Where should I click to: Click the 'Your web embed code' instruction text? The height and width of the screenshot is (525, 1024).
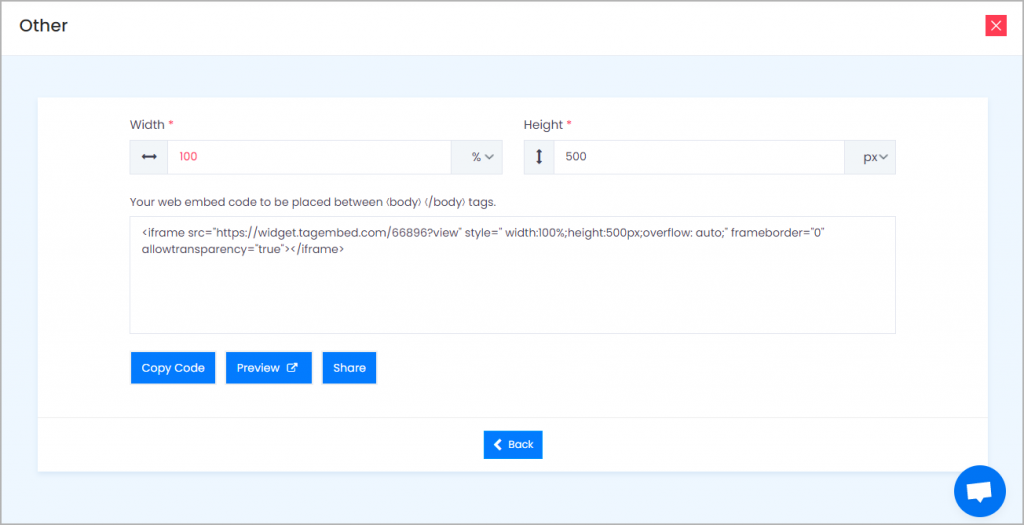[313, 202]
